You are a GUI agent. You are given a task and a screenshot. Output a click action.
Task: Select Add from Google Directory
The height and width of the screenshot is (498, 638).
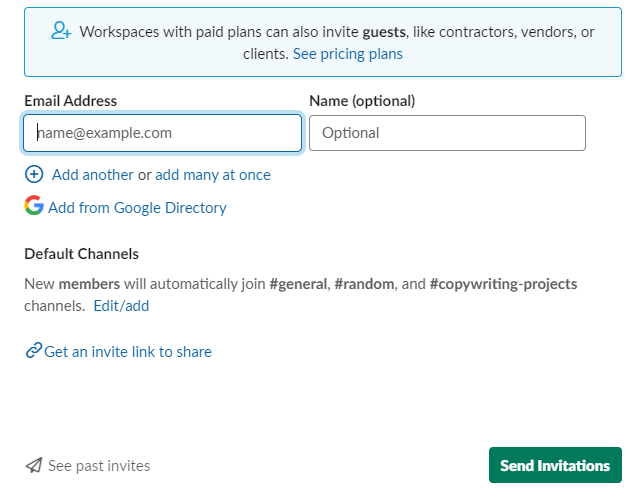tap(137, 208)
